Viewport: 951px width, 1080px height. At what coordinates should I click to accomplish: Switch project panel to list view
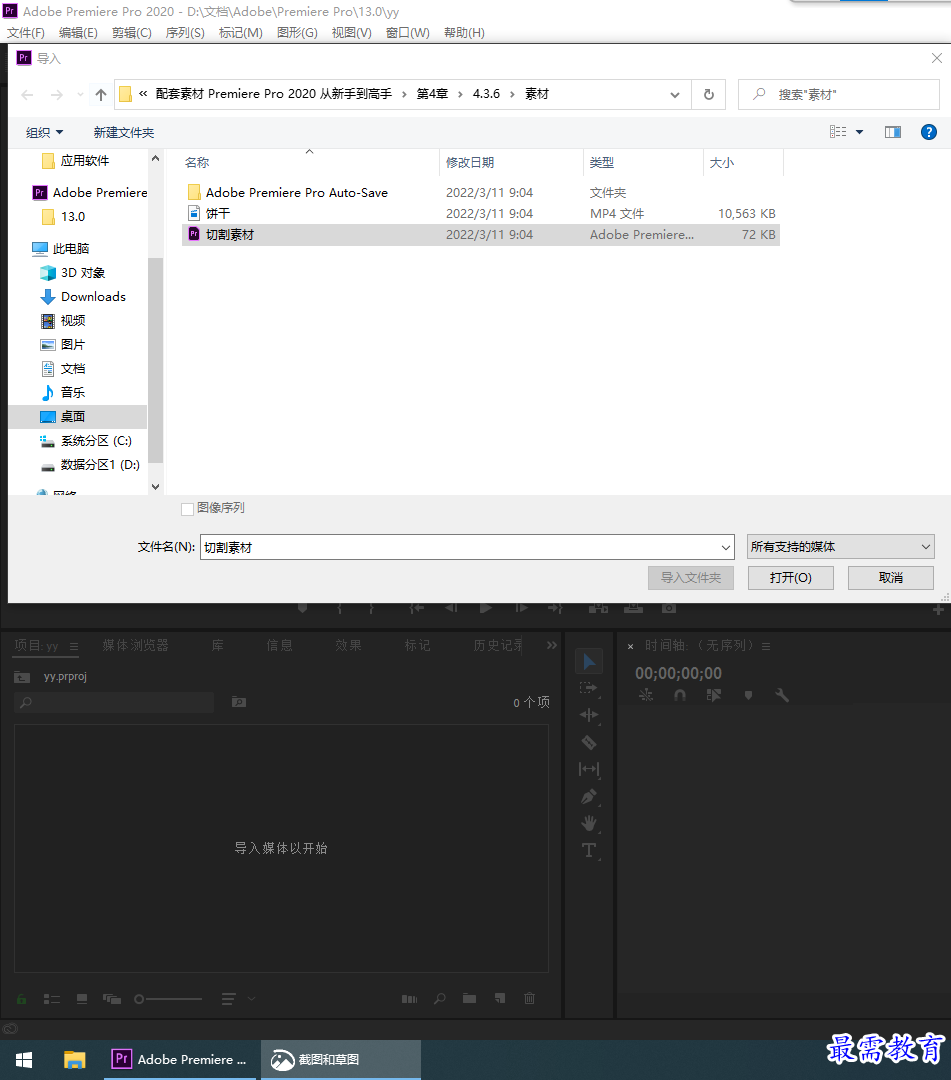52,999
